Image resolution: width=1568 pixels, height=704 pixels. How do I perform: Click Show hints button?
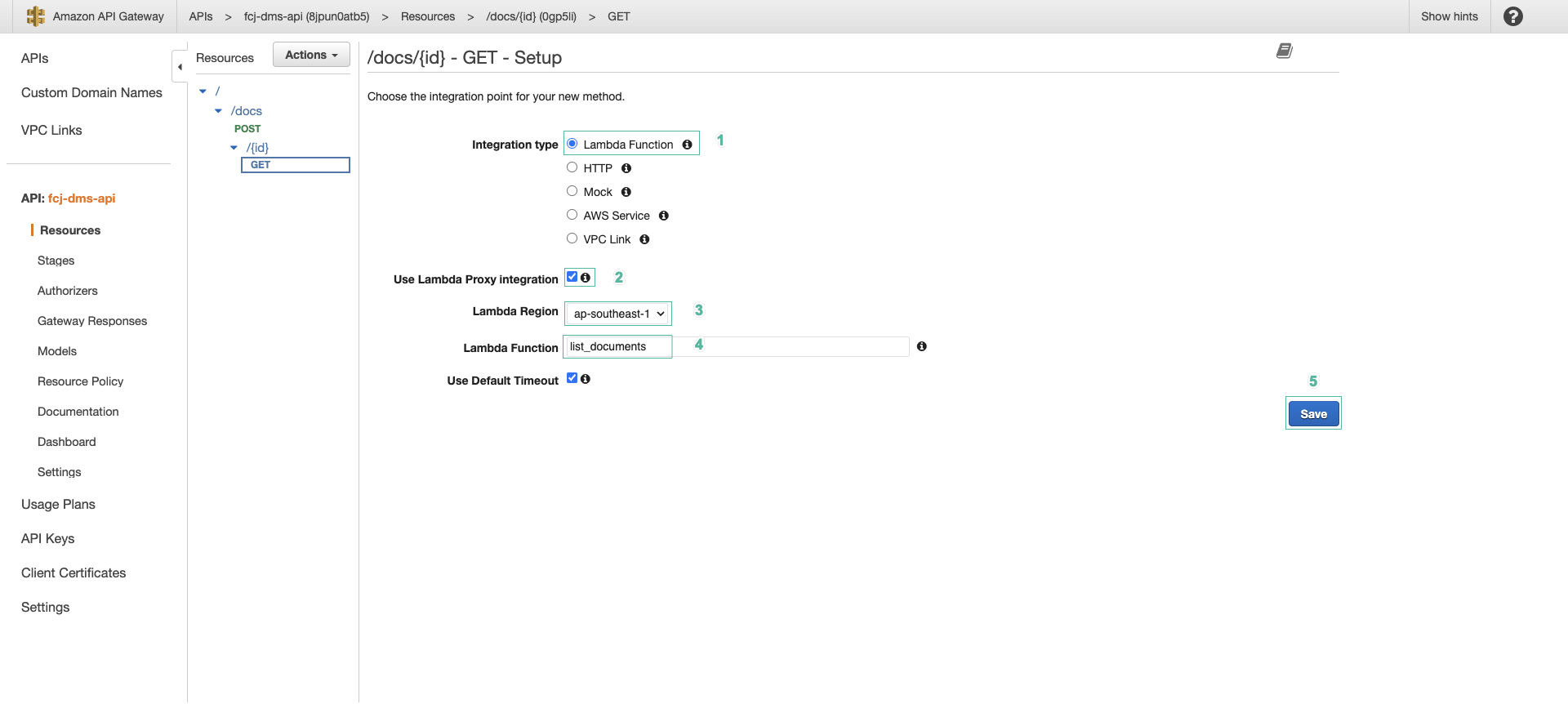1449,16
